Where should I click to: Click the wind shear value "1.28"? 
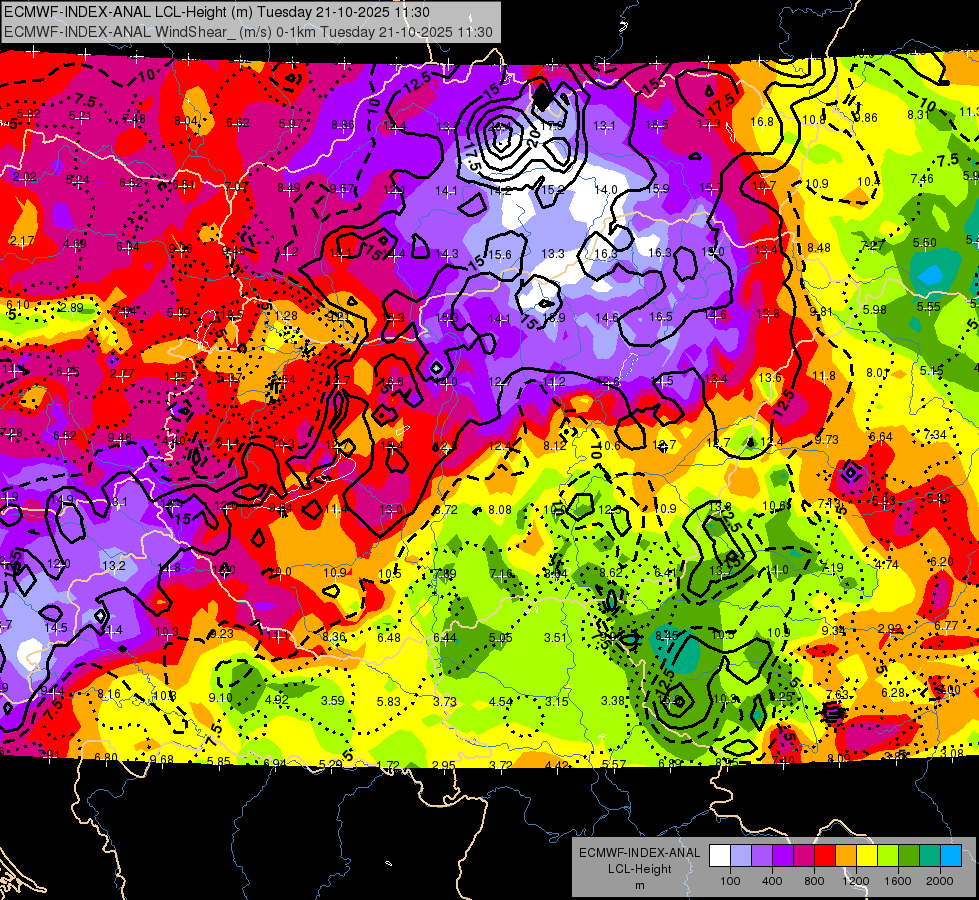[286, 315]
